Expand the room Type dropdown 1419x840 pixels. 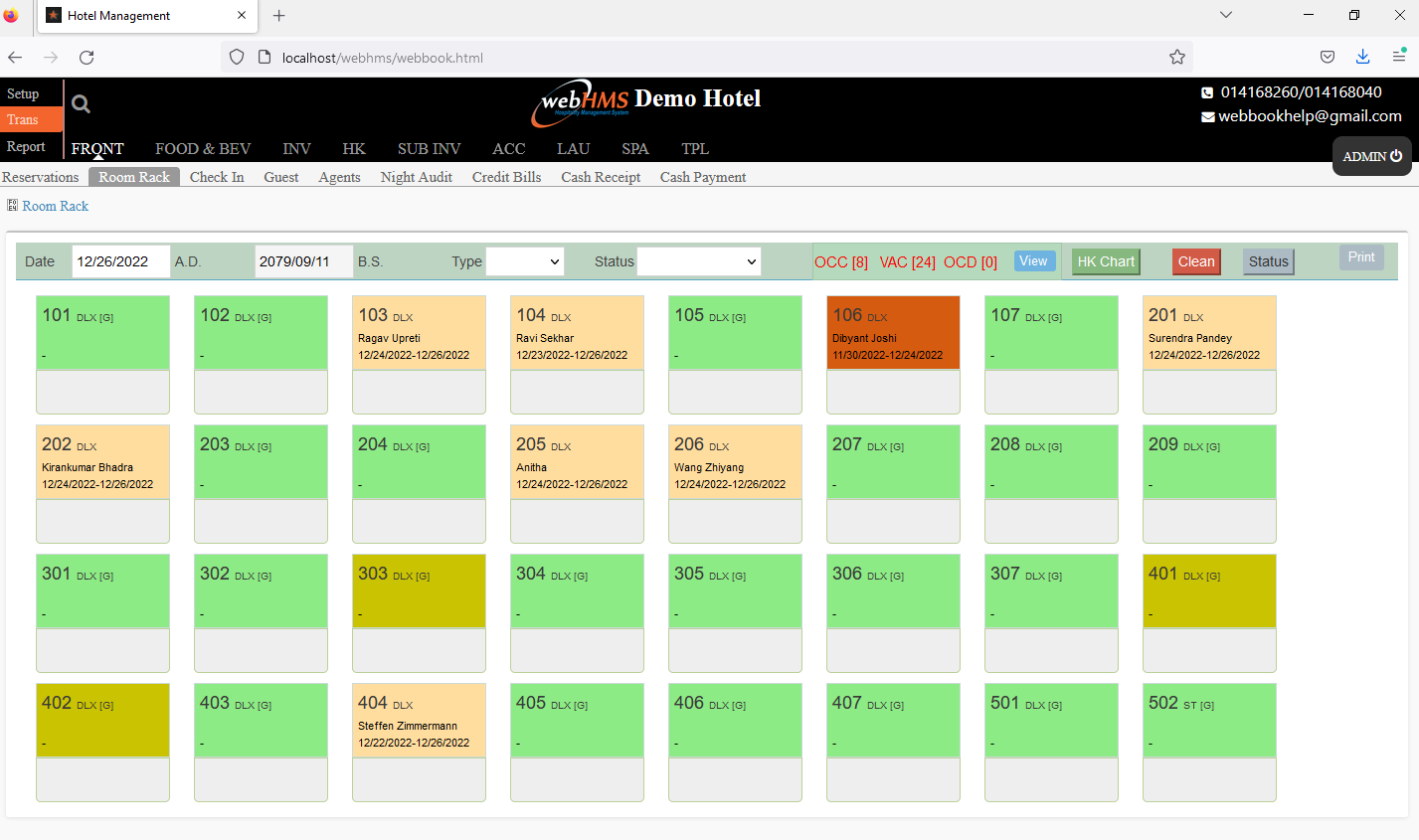(x=524, y=261)
